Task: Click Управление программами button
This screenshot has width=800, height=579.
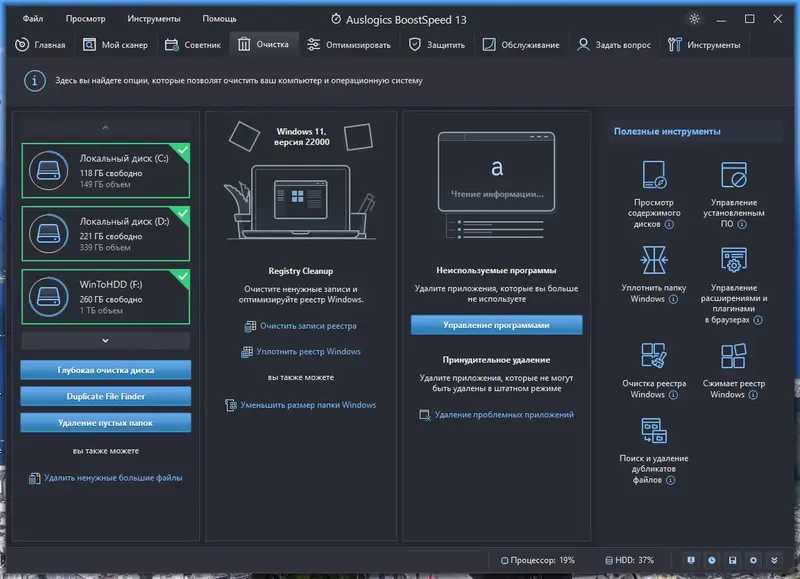Action: (496, 325)
